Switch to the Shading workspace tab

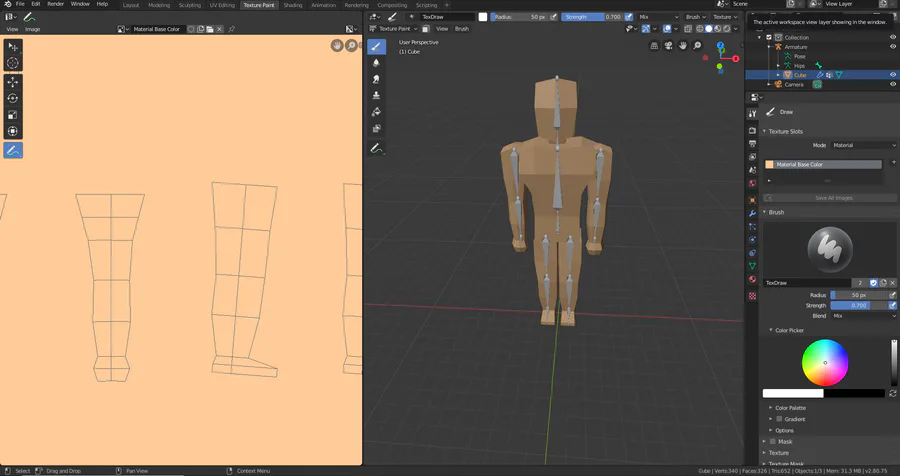[292, 5]
